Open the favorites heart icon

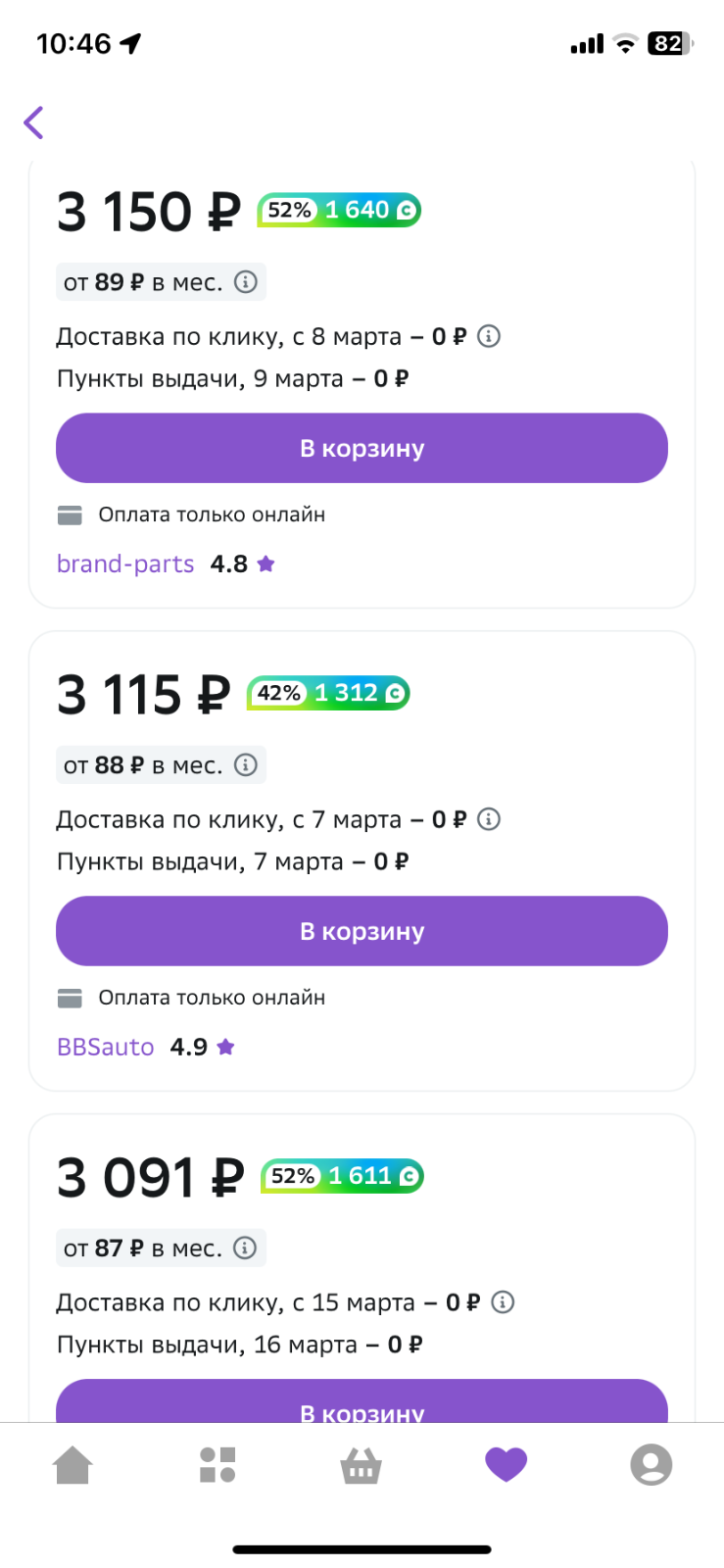(507, 1465)
